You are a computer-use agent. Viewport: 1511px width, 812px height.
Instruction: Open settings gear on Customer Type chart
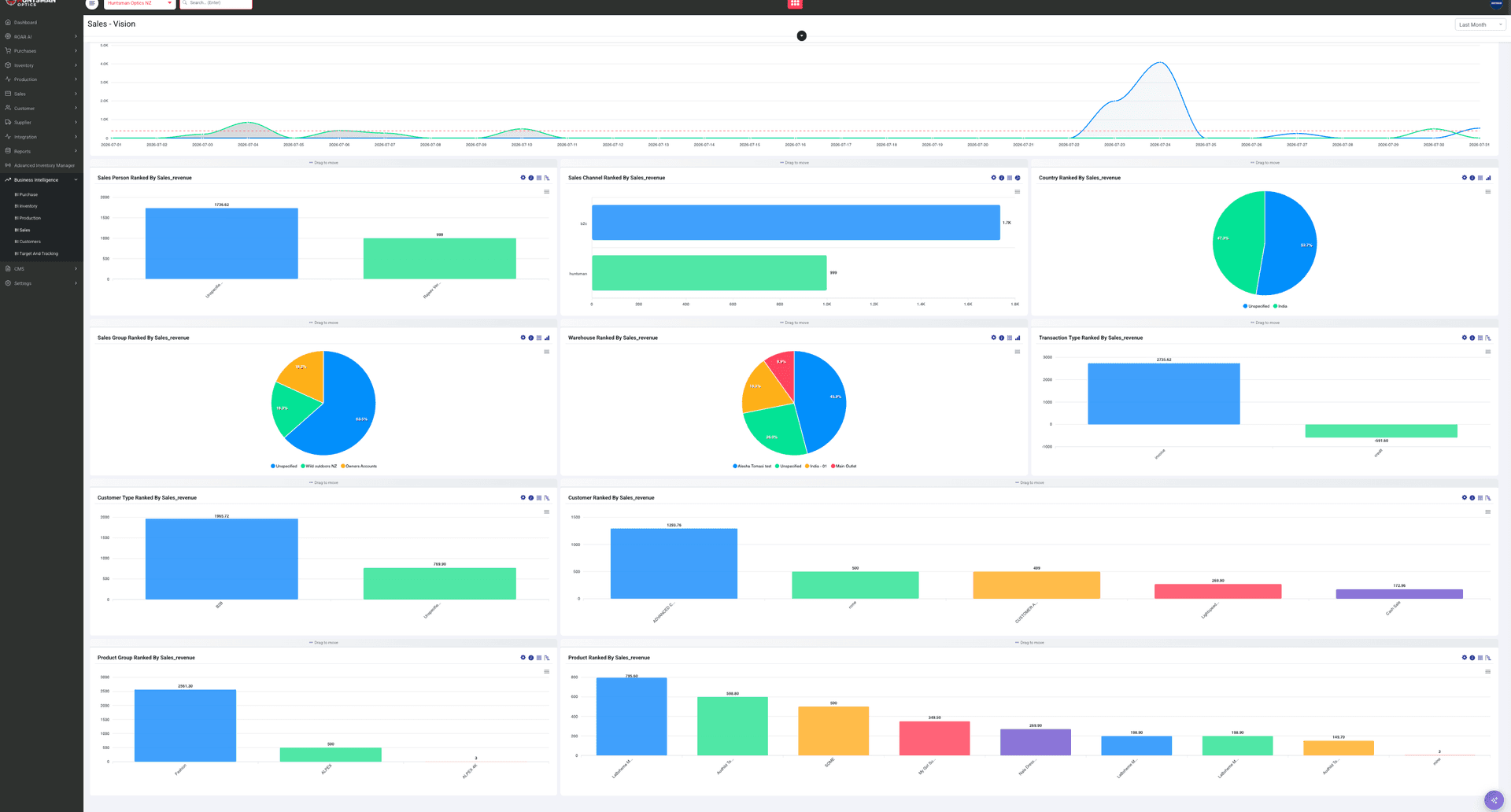523,497
